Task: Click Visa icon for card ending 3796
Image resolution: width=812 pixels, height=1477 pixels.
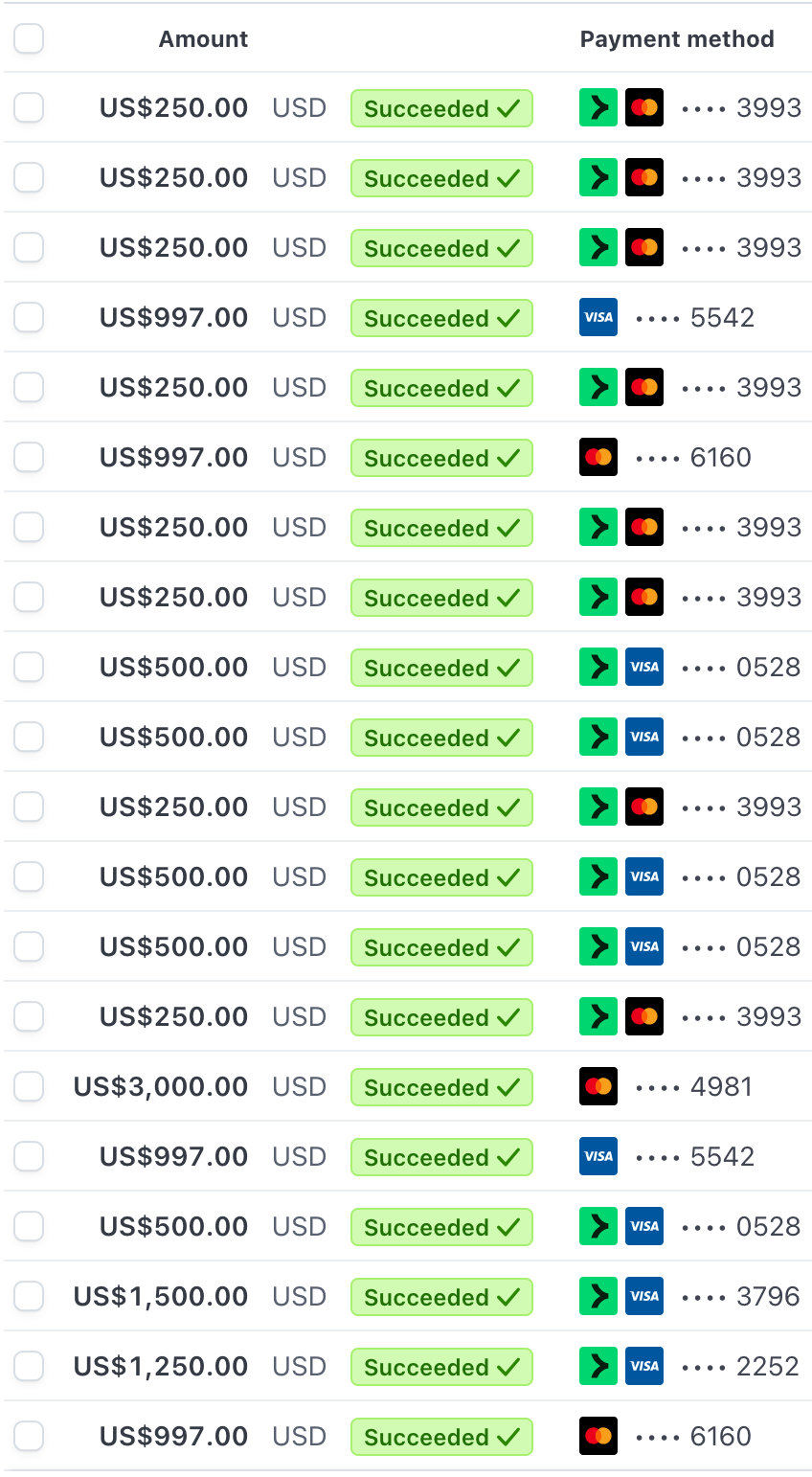Action: coord(644,1296)
